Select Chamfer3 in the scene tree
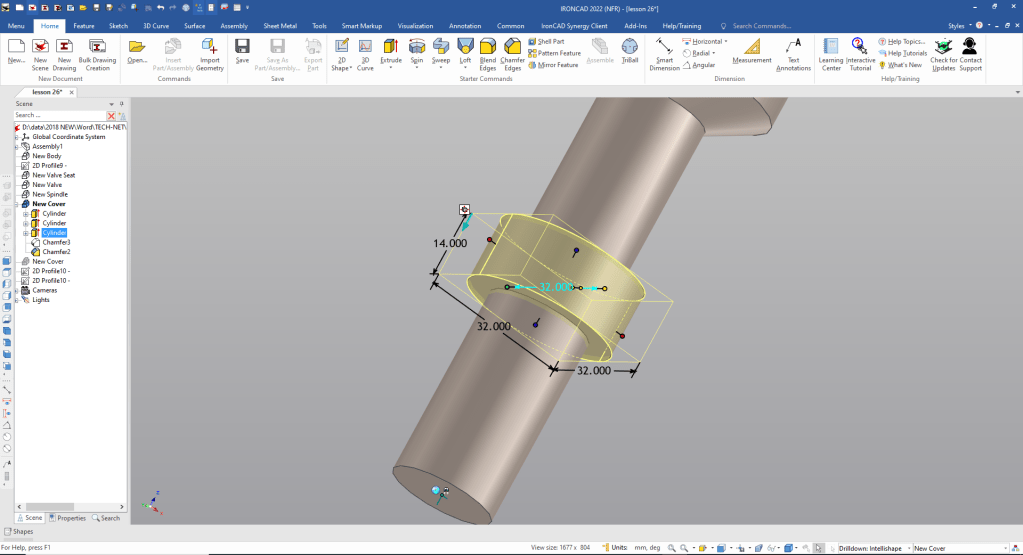 point(56,242)
